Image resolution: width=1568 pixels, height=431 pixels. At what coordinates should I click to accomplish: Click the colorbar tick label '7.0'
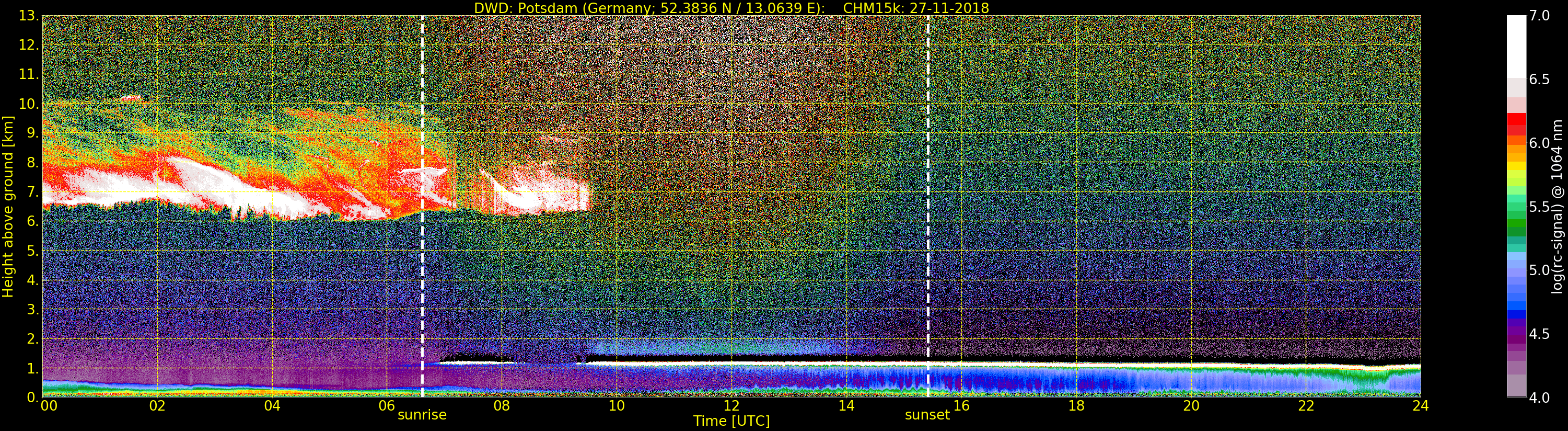tap(1539, 16)
